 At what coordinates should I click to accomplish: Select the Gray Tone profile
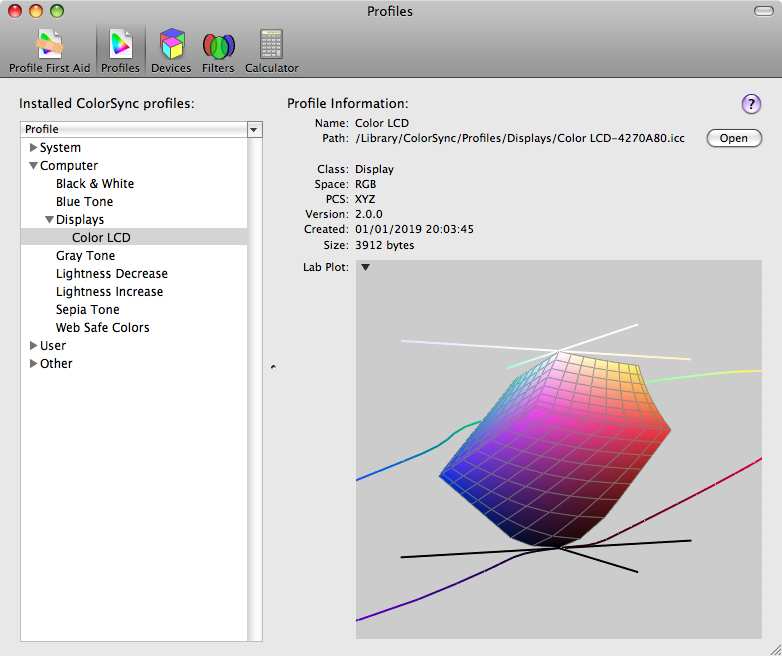tap(85, 255)
